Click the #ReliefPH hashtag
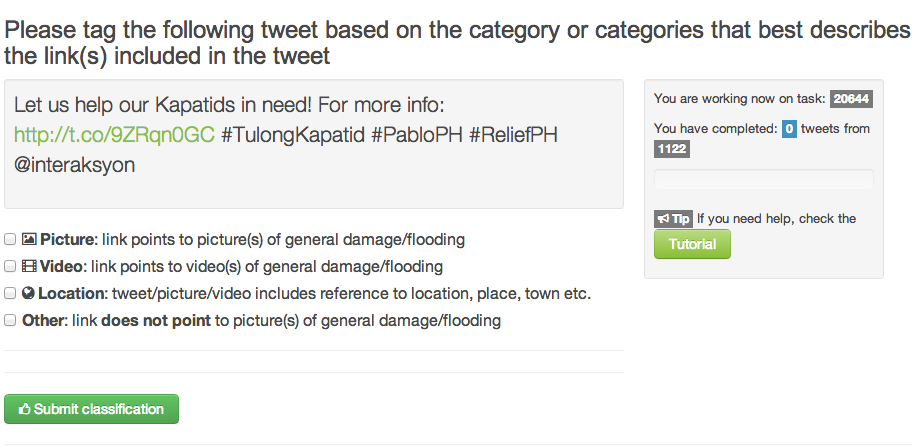 pos(513,135)
